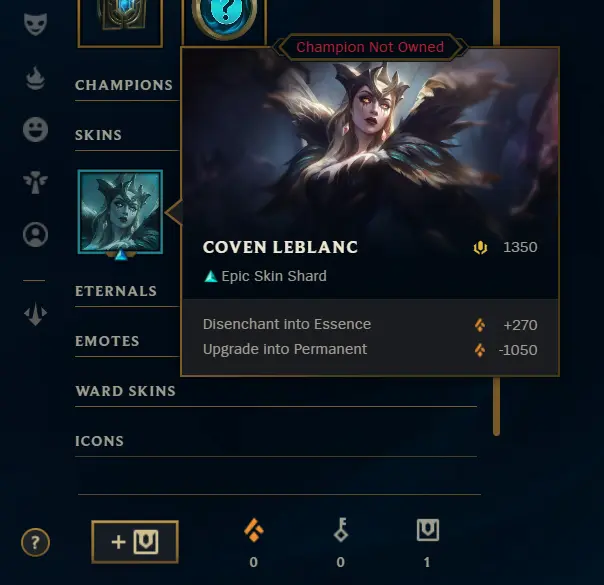Click the question mark help icon
This screenshot has width=604, height=585.
pyautogui.click(x=35, y=543)
